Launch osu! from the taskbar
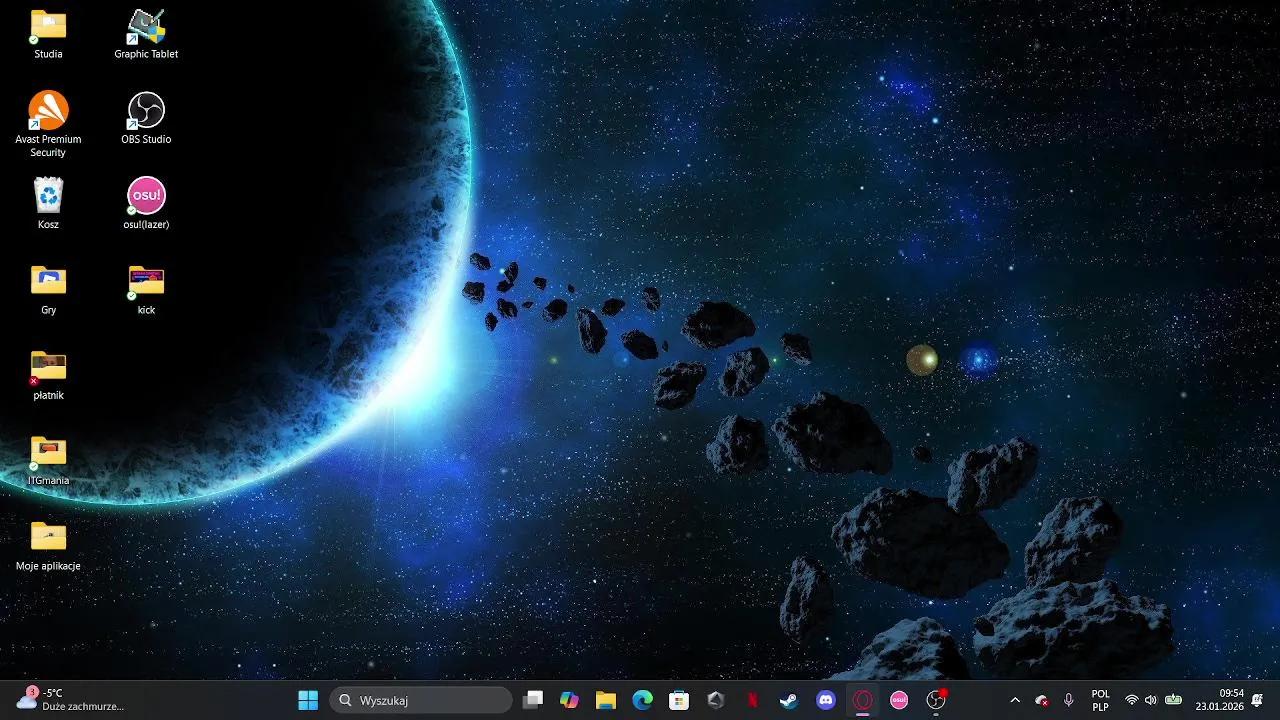 point(899,700)
